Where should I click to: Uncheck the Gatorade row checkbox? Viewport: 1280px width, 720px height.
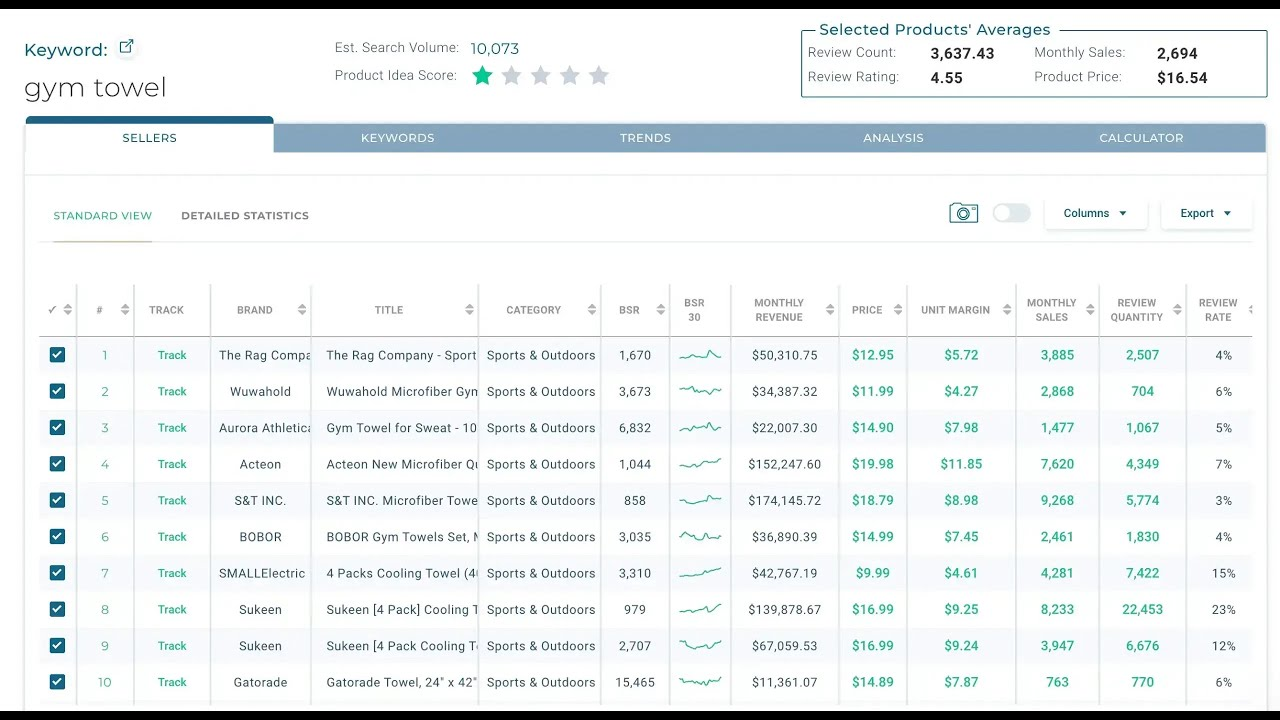tap(57, 682)
